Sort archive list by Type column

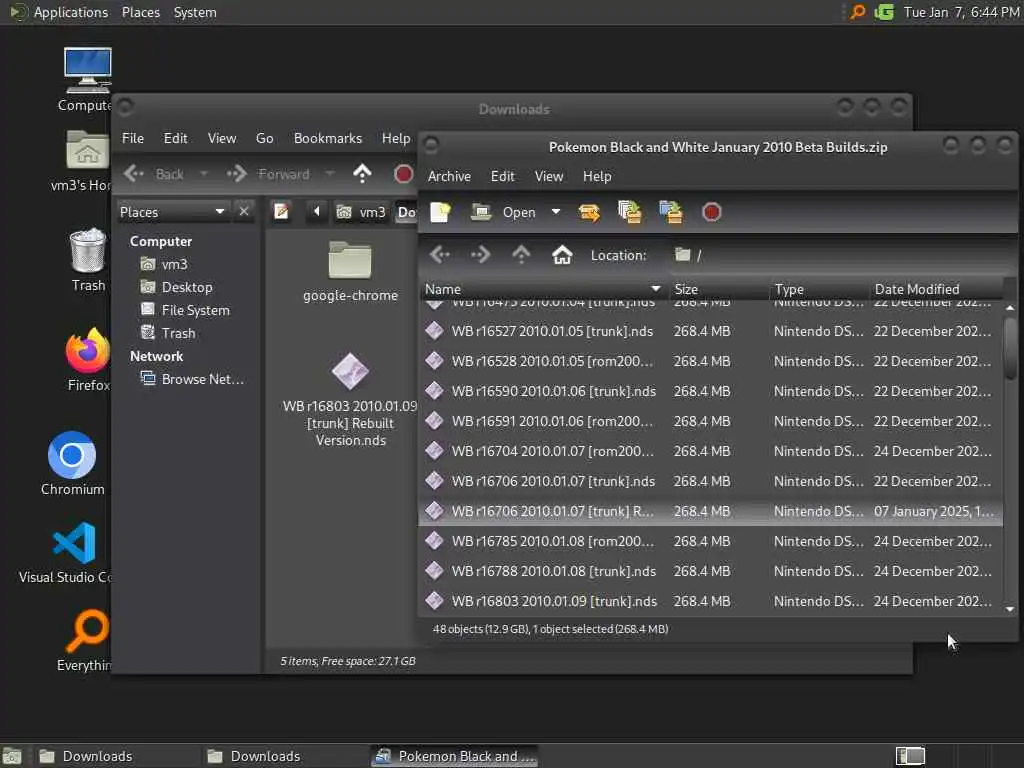tap(819, 289)
